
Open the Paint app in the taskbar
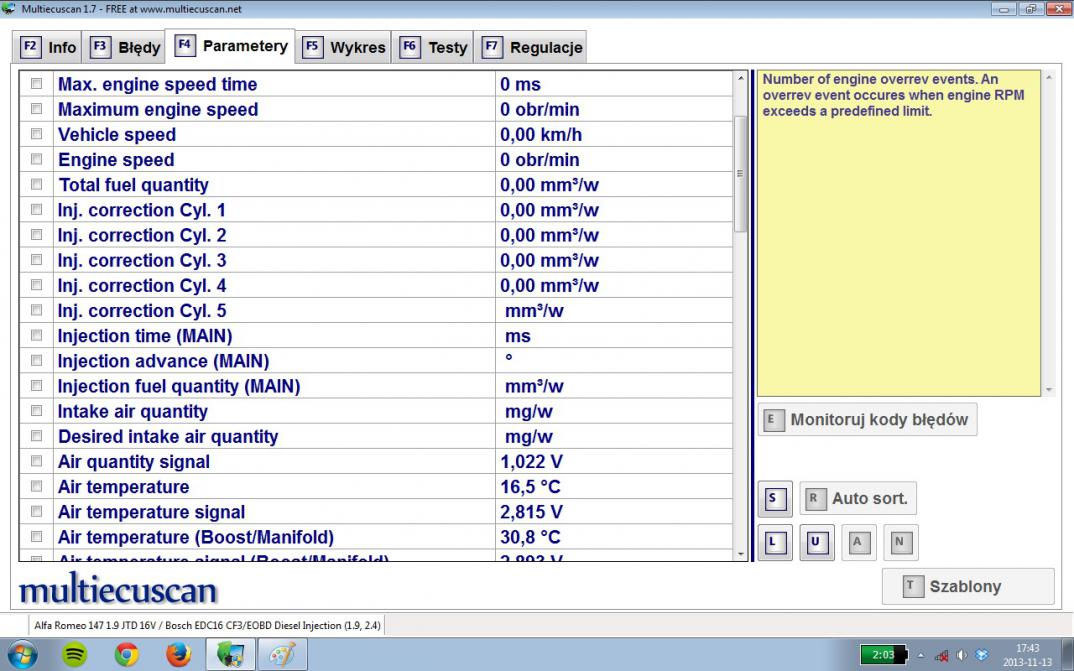281,654
